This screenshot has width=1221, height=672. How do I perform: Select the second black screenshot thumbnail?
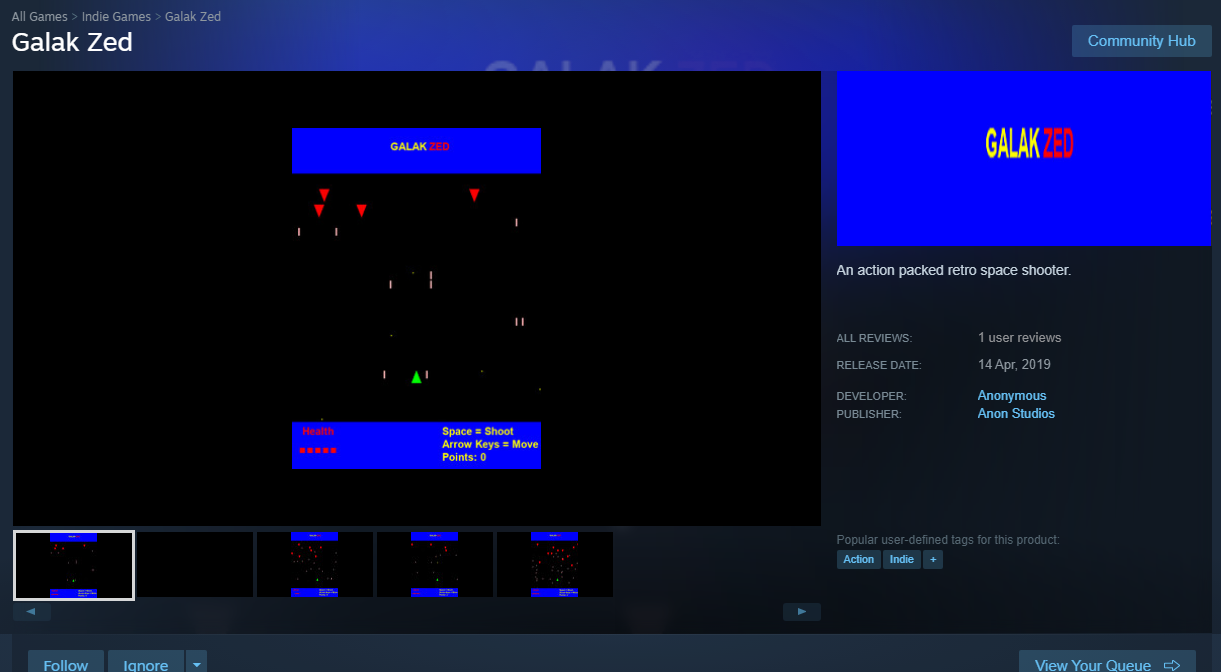pos(195,565)
